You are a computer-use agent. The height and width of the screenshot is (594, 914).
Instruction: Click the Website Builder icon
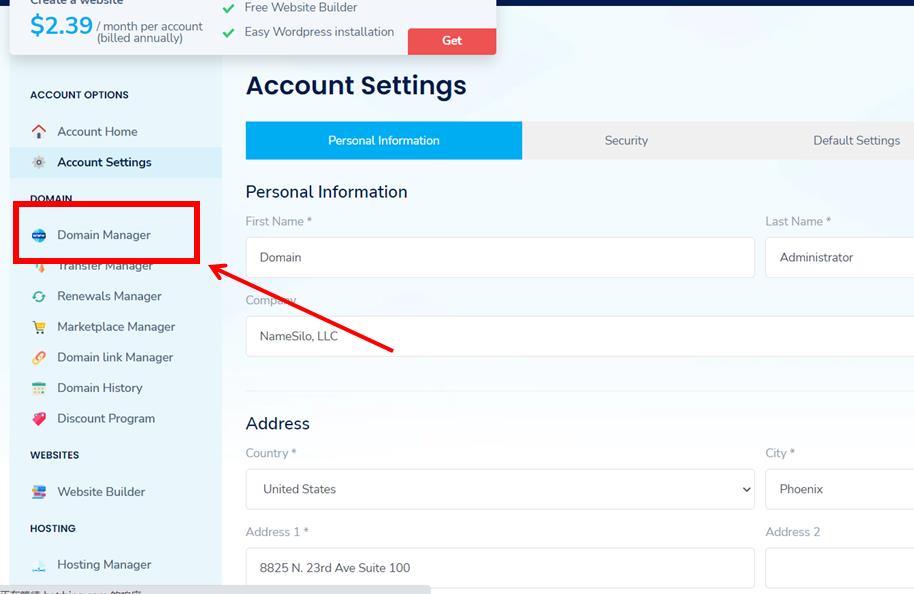pyautogui.click(x=38, y=492)
